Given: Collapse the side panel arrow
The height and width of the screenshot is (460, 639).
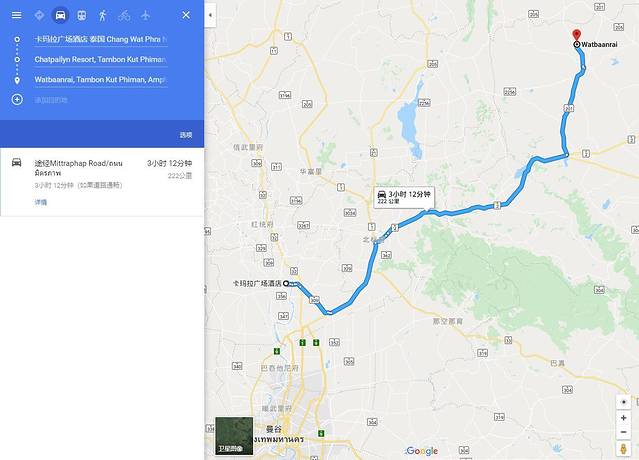Looking at the screenshot, I should [x=210, y=15].
